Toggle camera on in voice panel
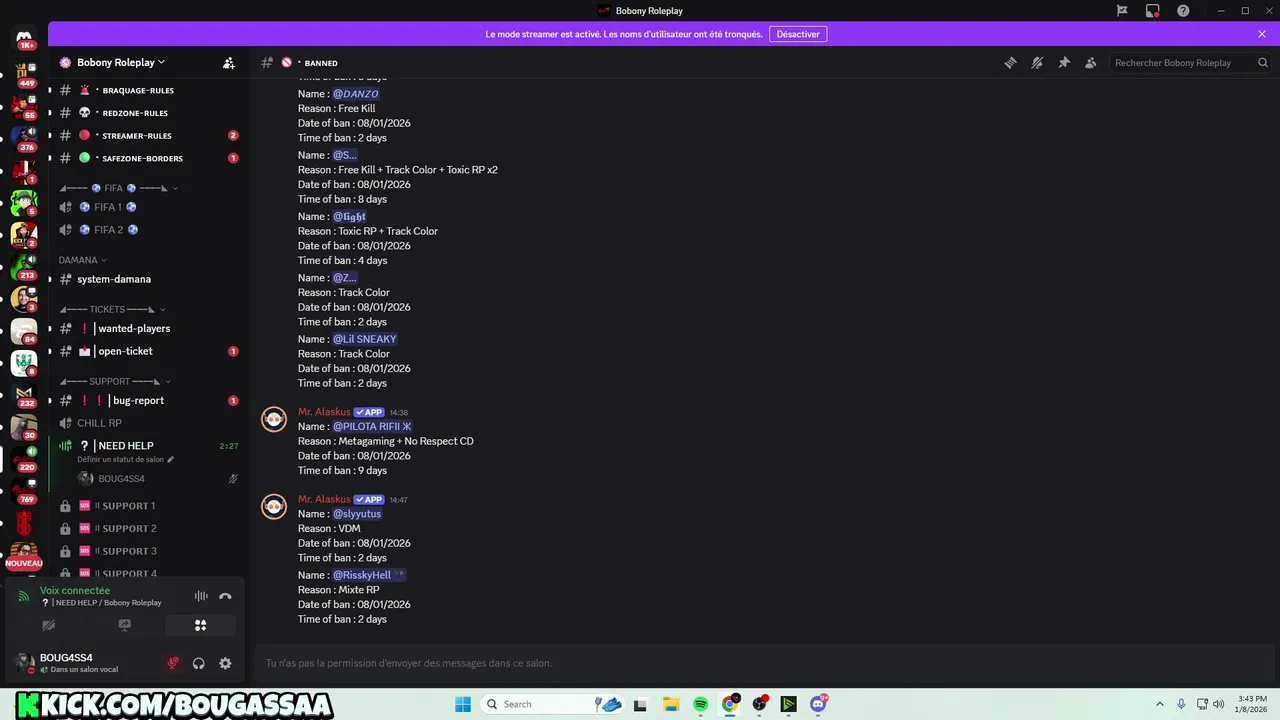1280x720 pixels. pos(48,625)
